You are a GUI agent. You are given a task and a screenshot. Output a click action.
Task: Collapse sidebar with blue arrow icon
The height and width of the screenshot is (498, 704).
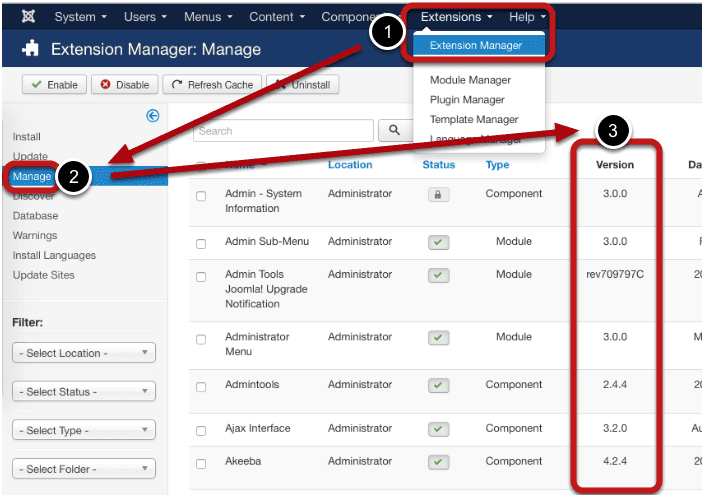(x=153, y=116)
